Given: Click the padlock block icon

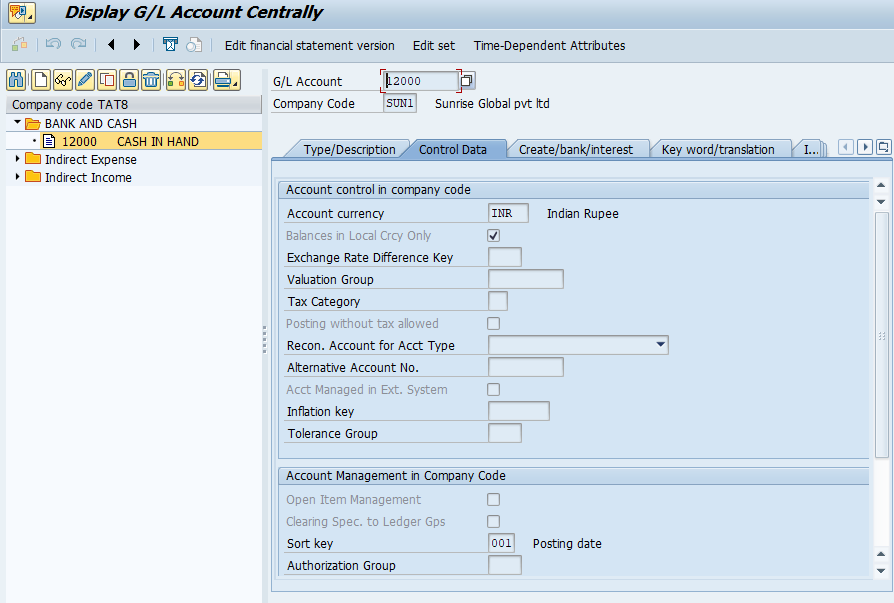Looking at the screenshot, I should coord(129,80).
